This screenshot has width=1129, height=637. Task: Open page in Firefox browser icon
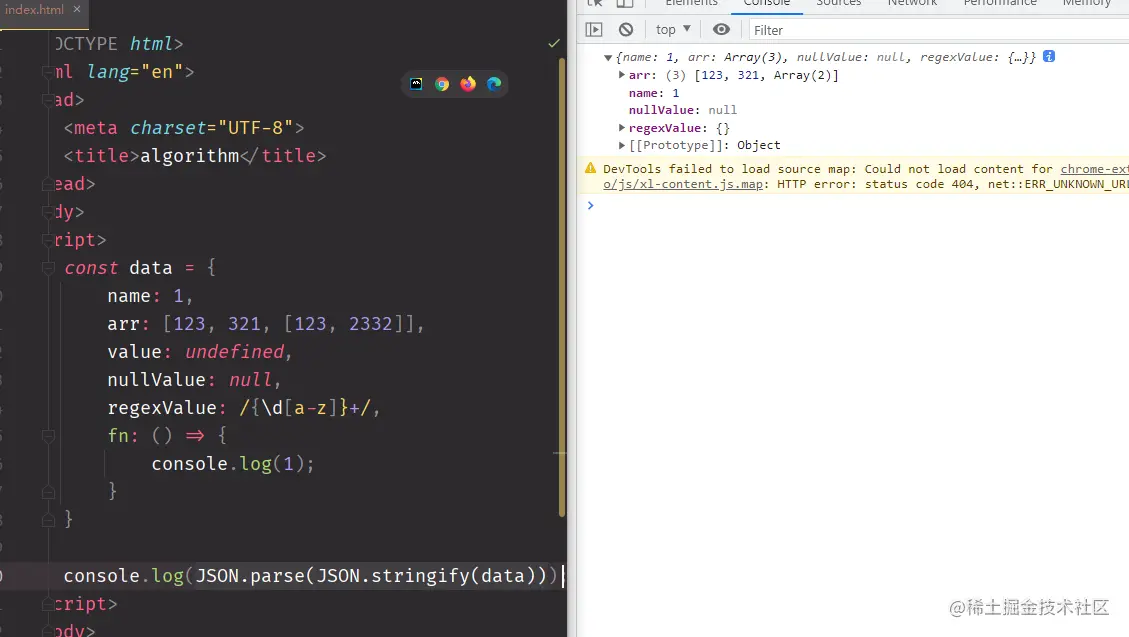(468, 84)
